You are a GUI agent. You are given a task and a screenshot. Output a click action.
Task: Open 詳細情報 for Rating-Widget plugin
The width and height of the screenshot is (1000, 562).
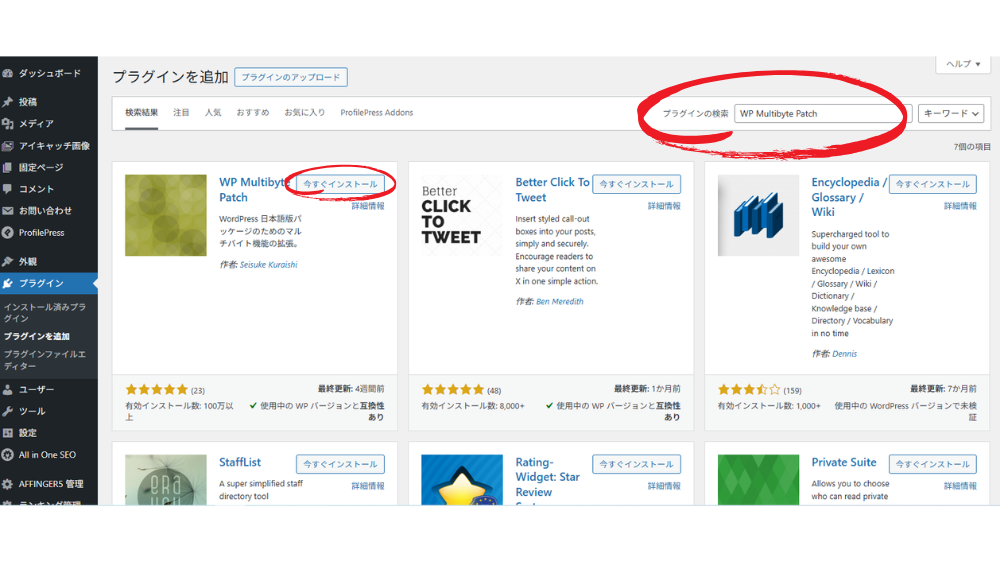(x=664, y=486)
